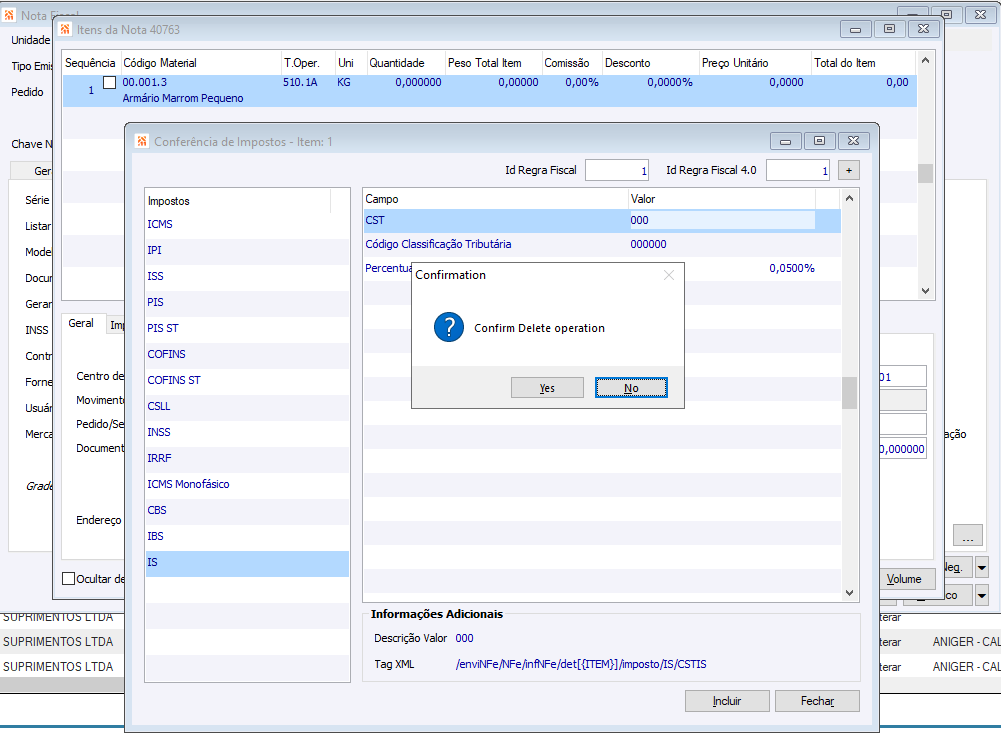
Task: Click the Impostos column header
Action: click(238, 201)
